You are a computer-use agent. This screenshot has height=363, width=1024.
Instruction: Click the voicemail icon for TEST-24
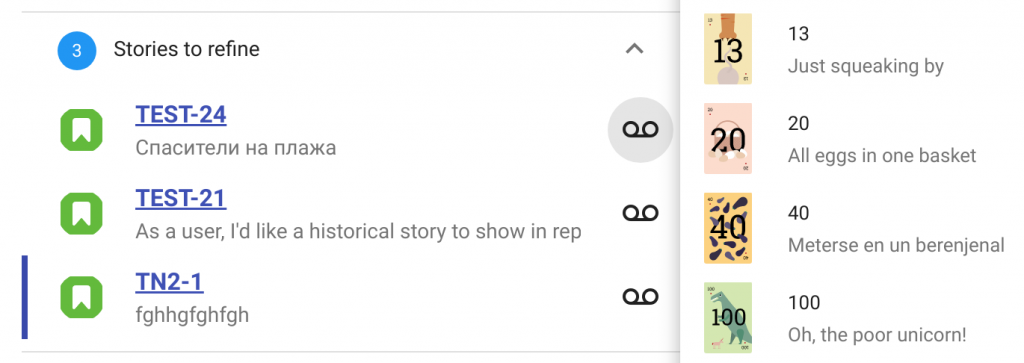click(640, 130)
